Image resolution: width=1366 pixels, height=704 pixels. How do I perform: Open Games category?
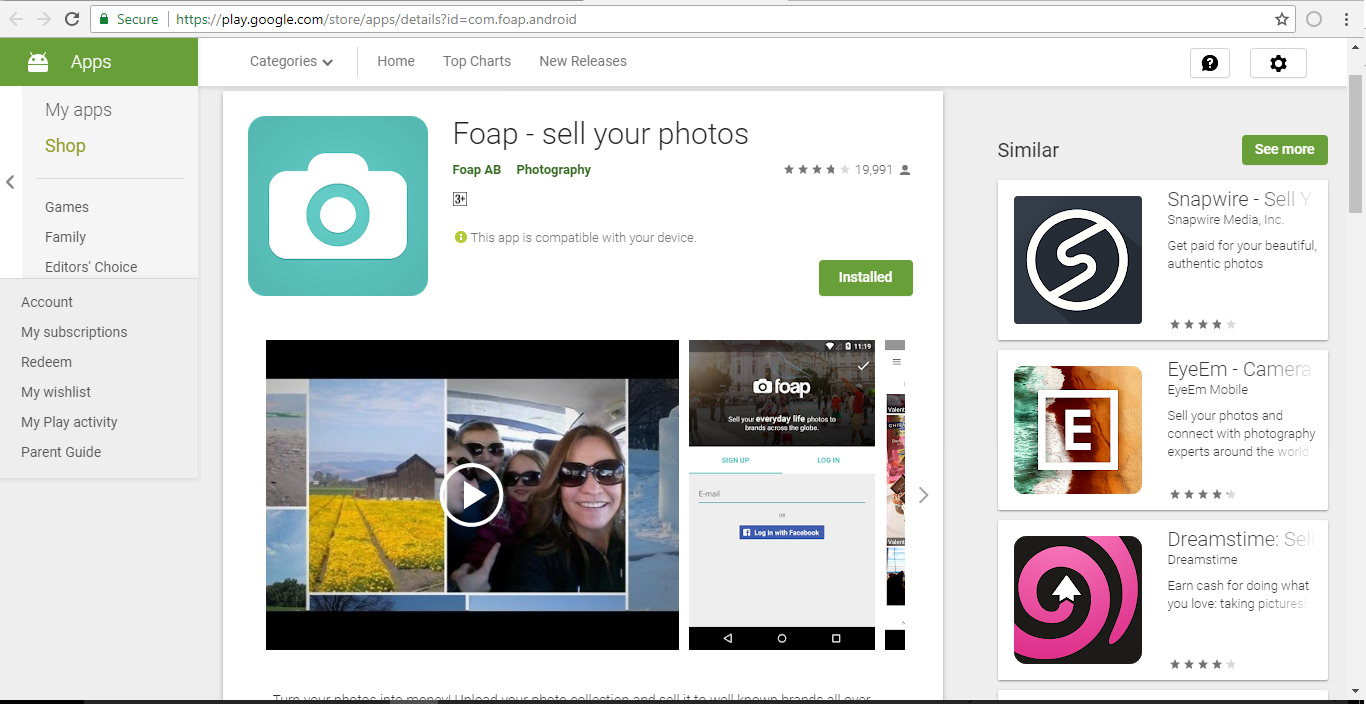[x=67, y=207]
